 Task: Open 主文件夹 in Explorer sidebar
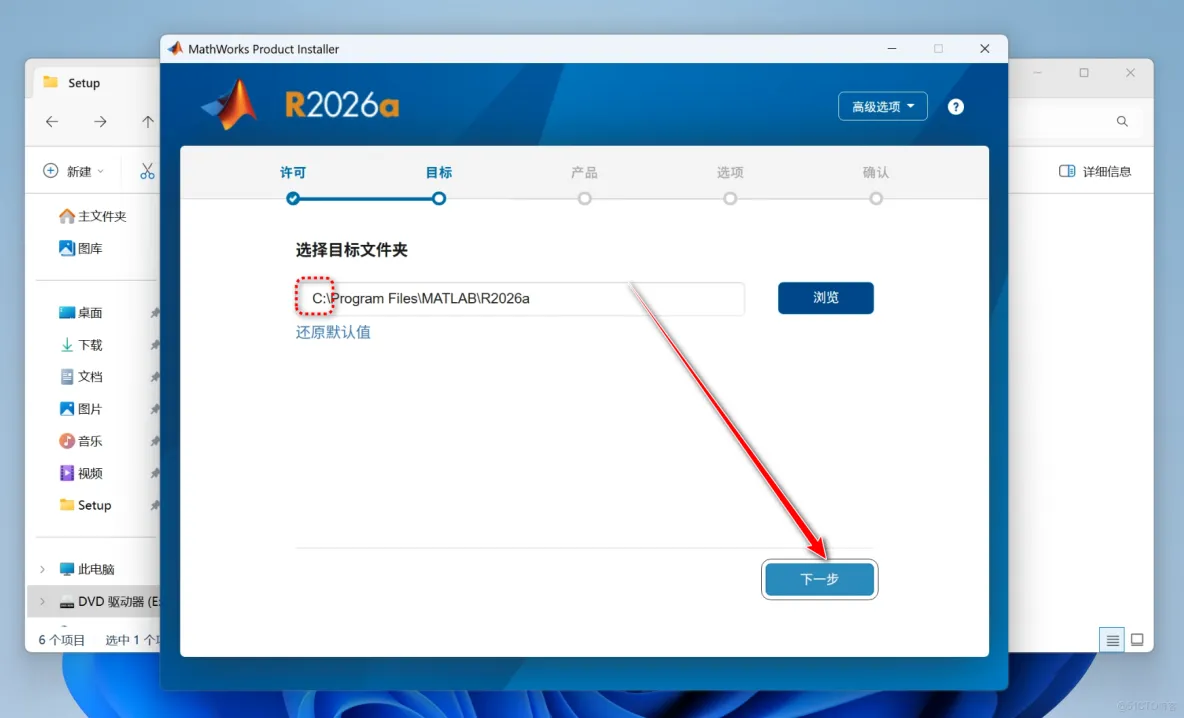[x=93, y=216]
